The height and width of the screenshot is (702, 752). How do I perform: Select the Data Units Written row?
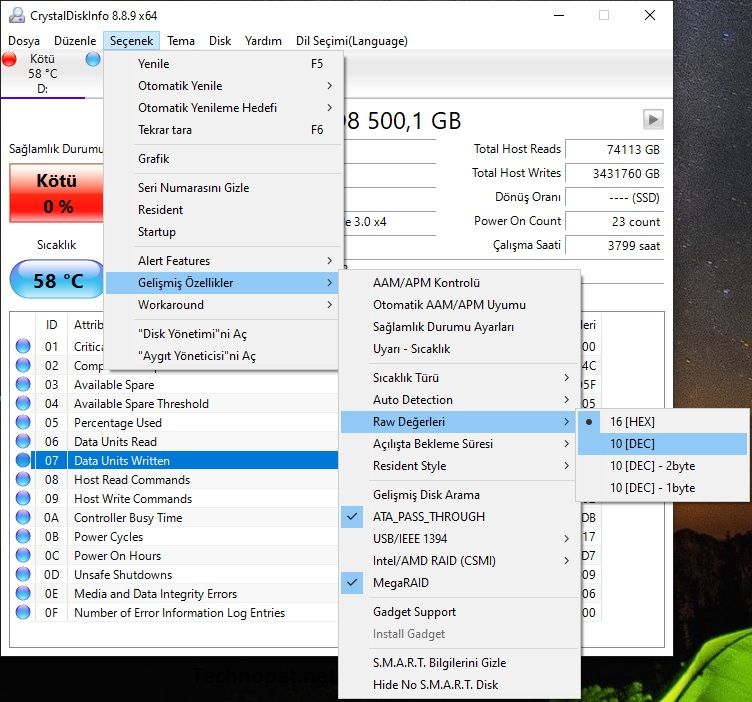pyautogui.click(x=185, y=460)
